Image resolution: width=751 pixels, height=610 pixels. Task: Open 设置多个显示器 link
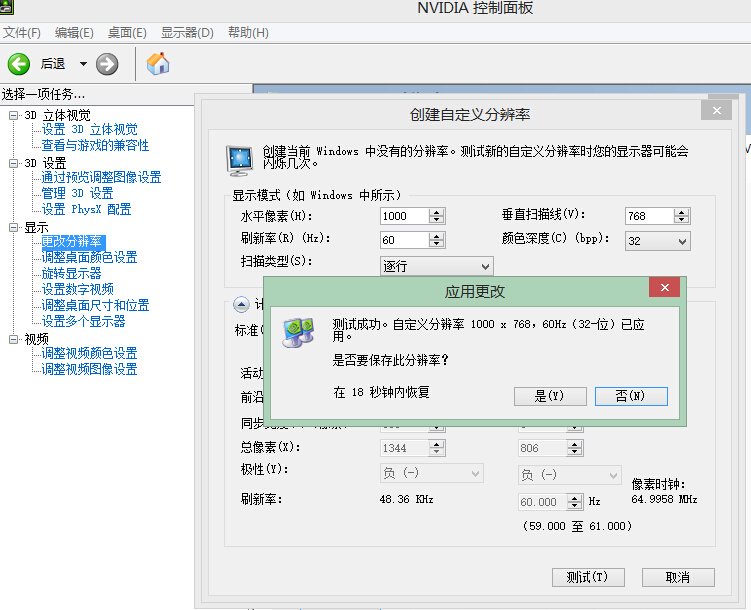[x=83, y=321]
